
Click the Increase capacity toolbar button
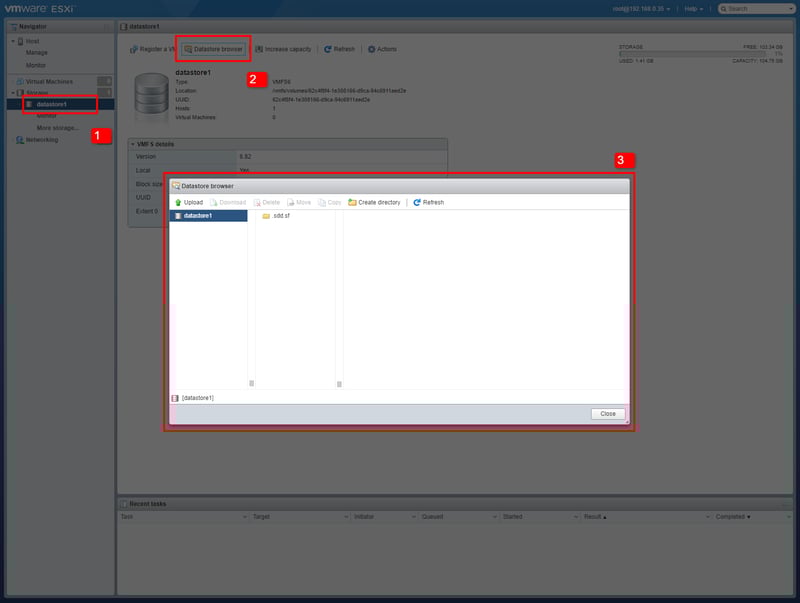pos(285,49)
